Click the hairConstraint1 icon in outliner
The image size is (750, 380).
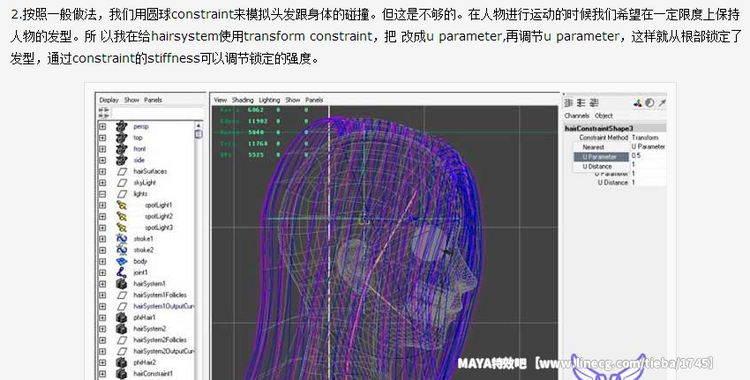coord(122,374)
